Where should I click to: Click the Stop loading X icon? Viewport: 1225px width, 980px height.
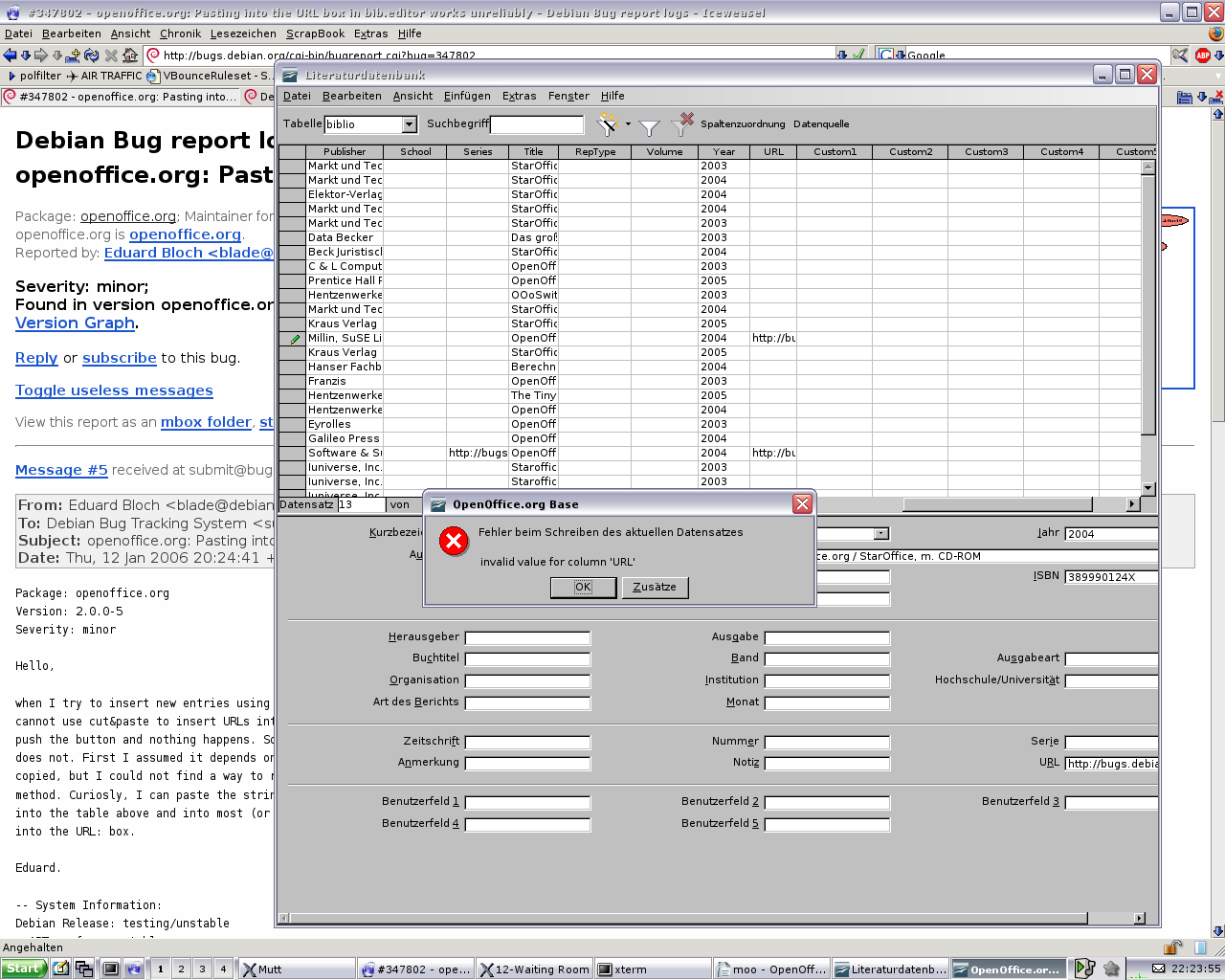tap(111, 56)
